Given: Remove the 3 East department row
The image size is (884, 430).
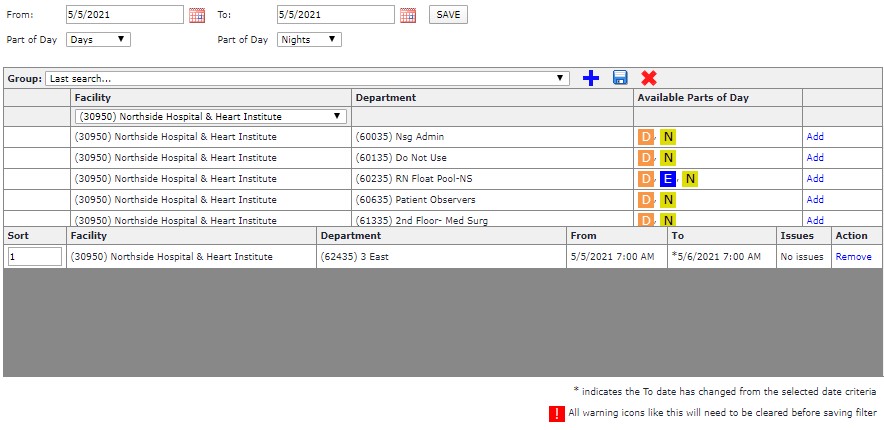Looking at the screenshot, I should click(x=853, y=257).
